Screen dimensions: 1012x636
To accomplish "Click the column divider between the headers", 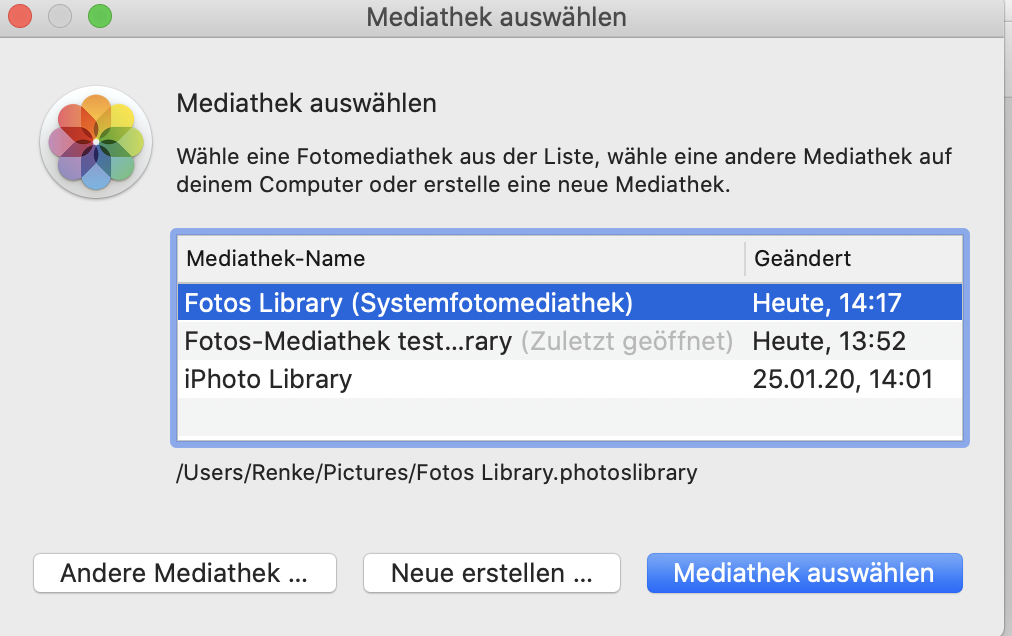I will pos(745,259).
